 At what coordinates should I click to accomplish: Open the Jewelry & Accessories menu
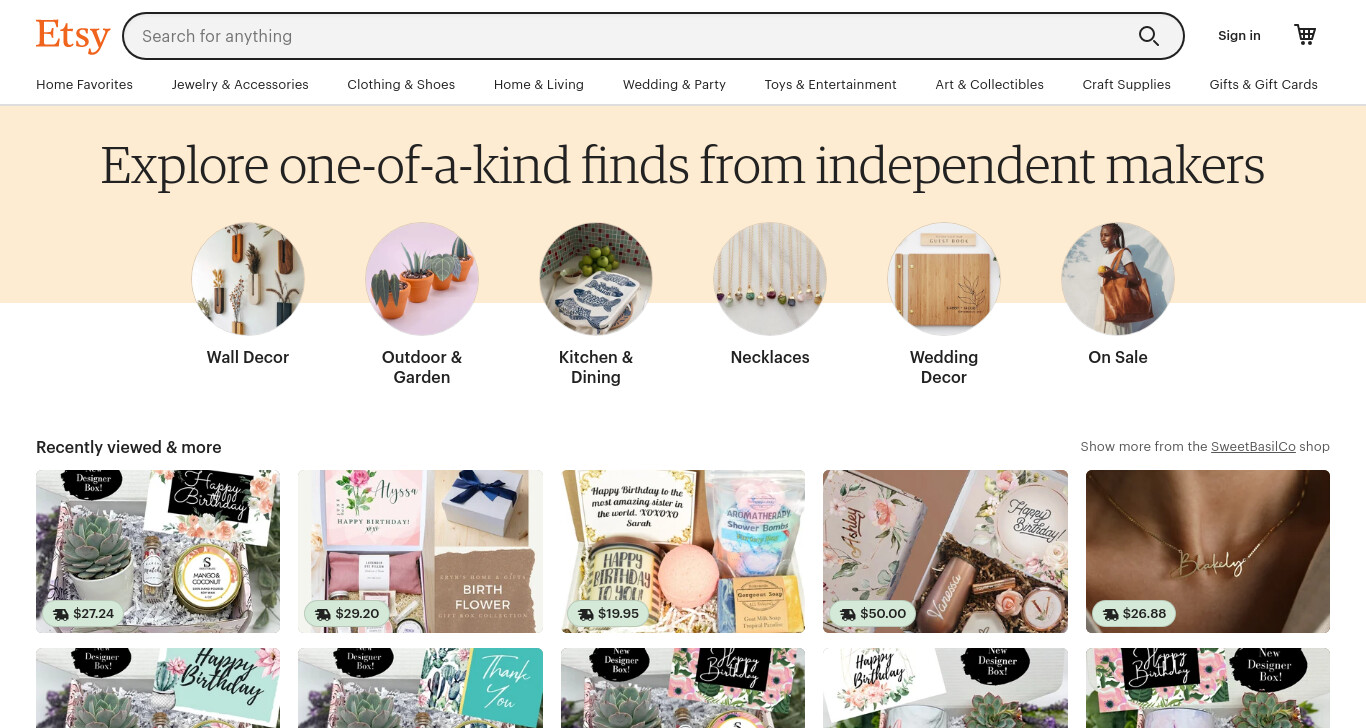click(x=240, y=85)
